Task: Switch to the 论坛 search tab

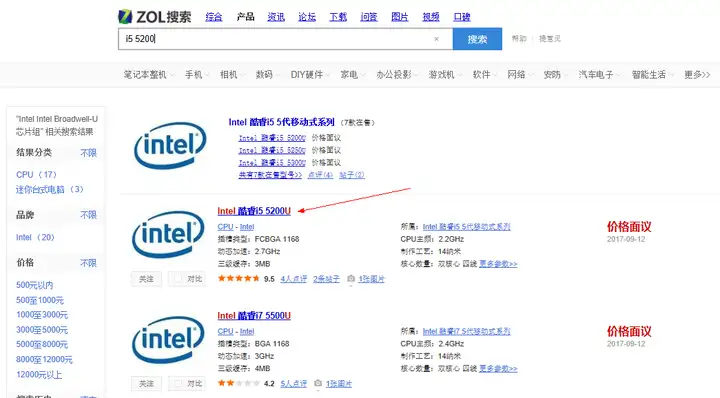Action: pyautogui.click(x=307, y=17)
